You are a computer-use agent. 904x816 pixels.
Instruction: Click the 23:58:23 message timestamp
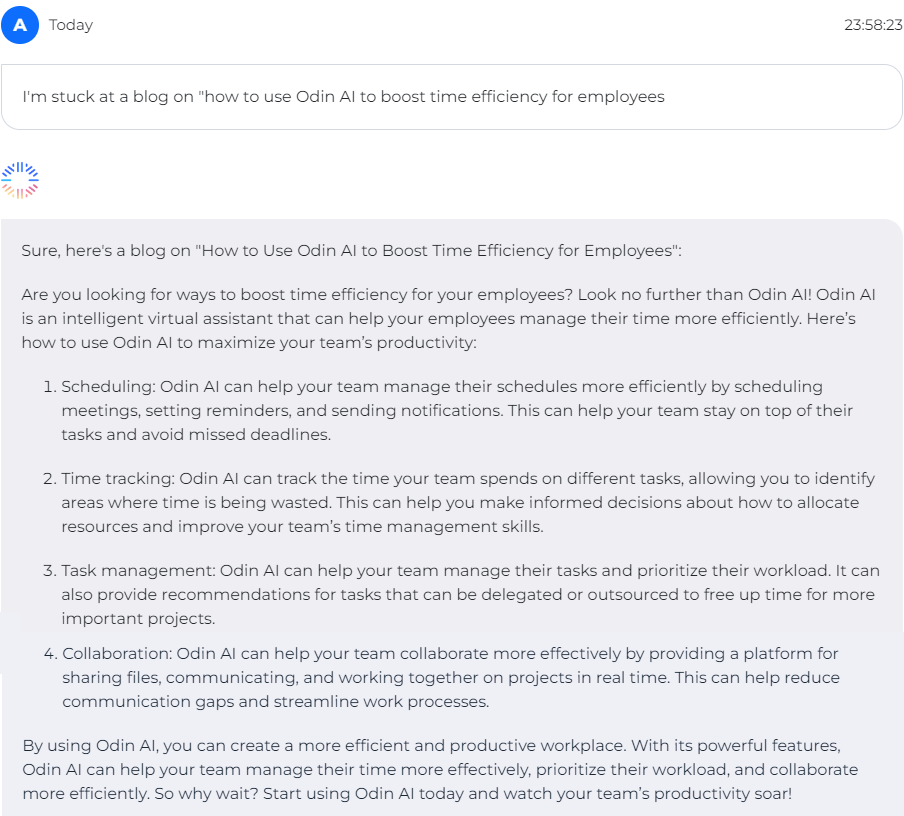[872, 25]
